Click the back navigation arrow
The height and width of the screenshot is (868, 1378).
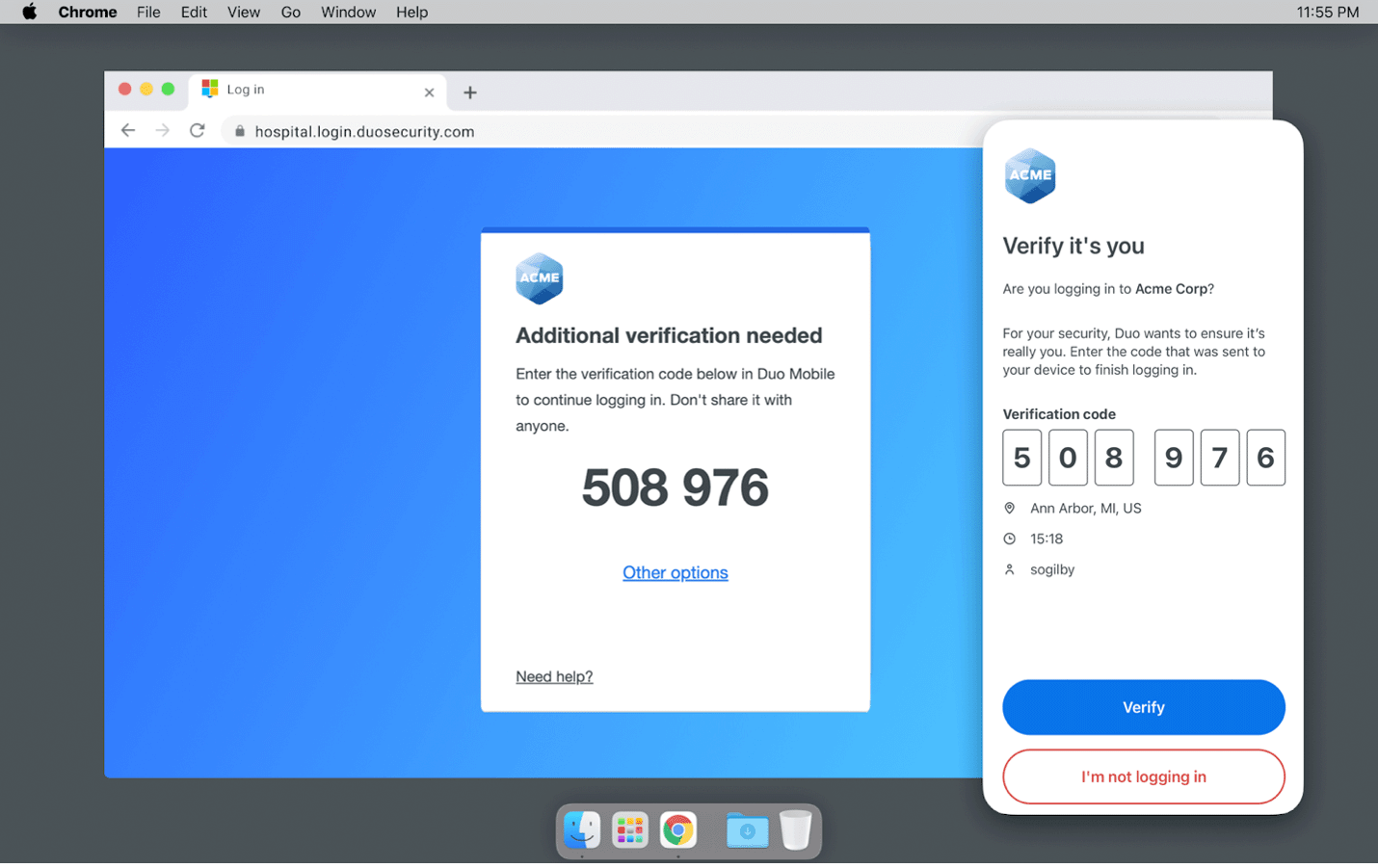pyautogui.click(x=128, y=129)
